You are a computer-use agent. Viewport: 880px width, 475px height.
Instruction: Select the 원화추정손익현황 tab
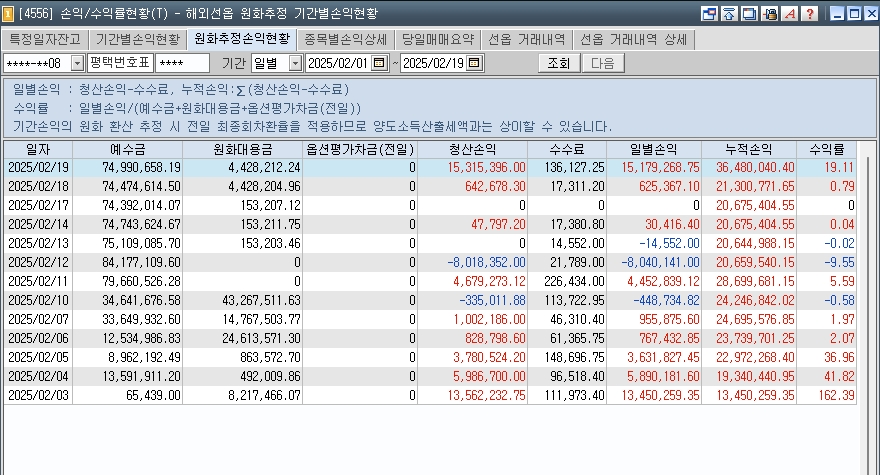coord(242,39)
